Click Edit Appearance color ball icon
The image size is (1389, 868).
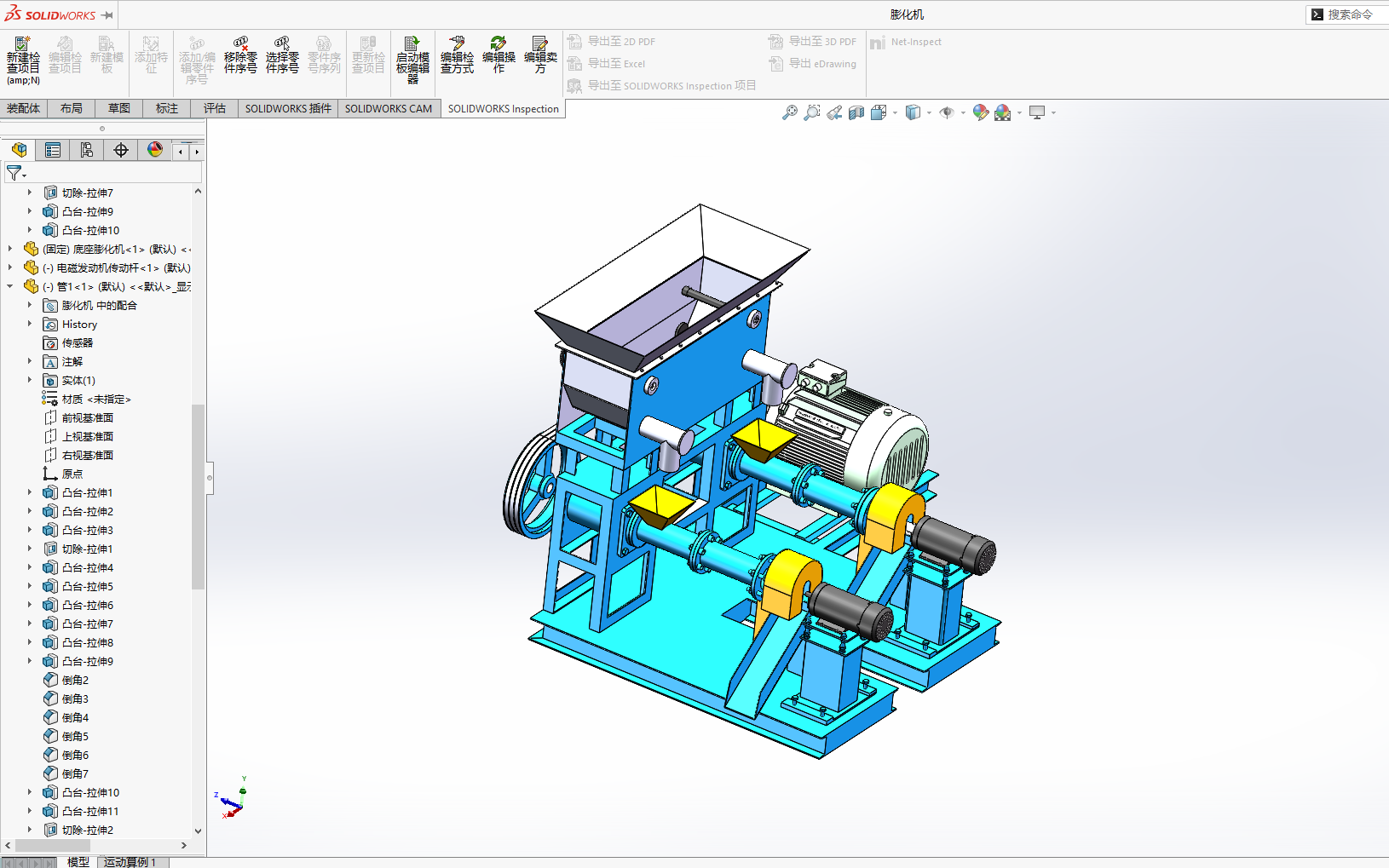[981, 112]
